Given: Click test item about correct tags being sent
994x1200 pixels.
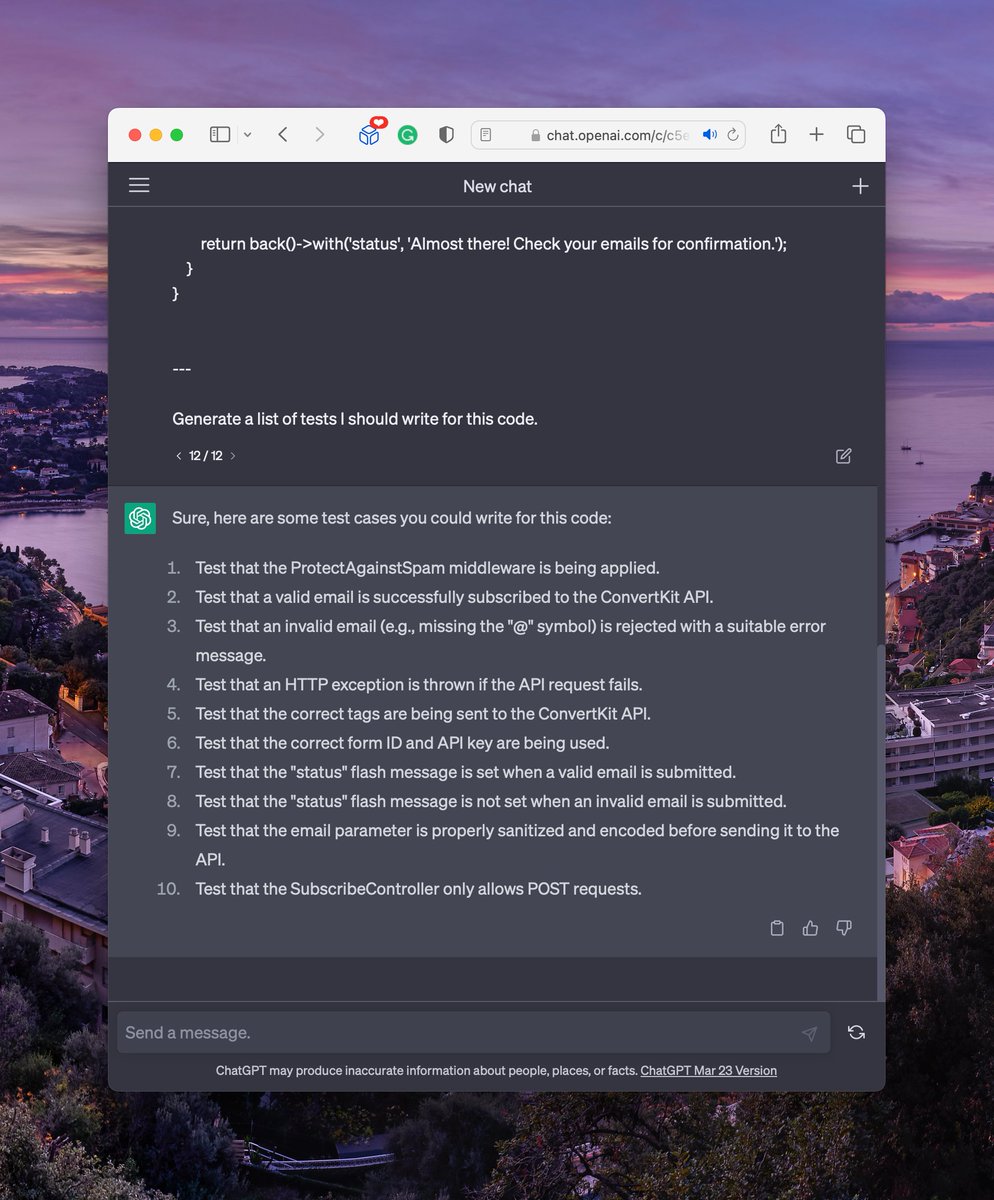Looking at the screenshot, I should [423, 714].
